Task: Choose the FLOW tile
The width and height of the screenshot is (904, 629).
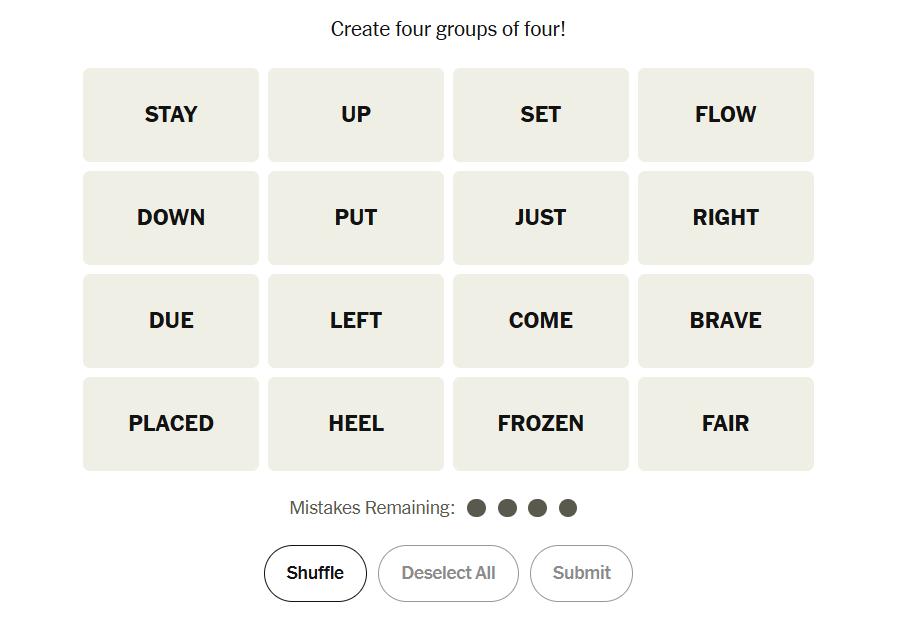Action: tap(726, 115)
